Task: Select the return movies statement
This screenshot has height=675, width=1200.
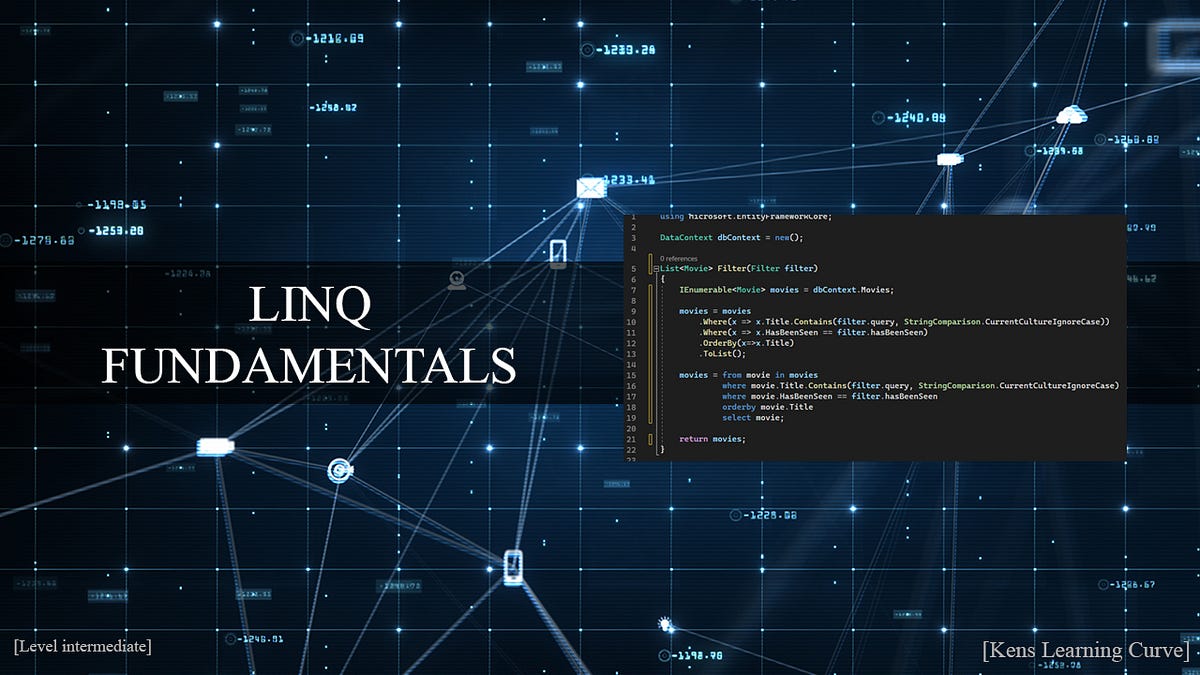Action: point(710,438)
